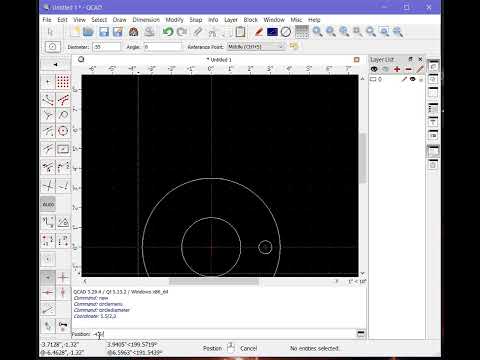Click Cancel in the status bar
Screen dimensions: 480x360
[248, 348]
